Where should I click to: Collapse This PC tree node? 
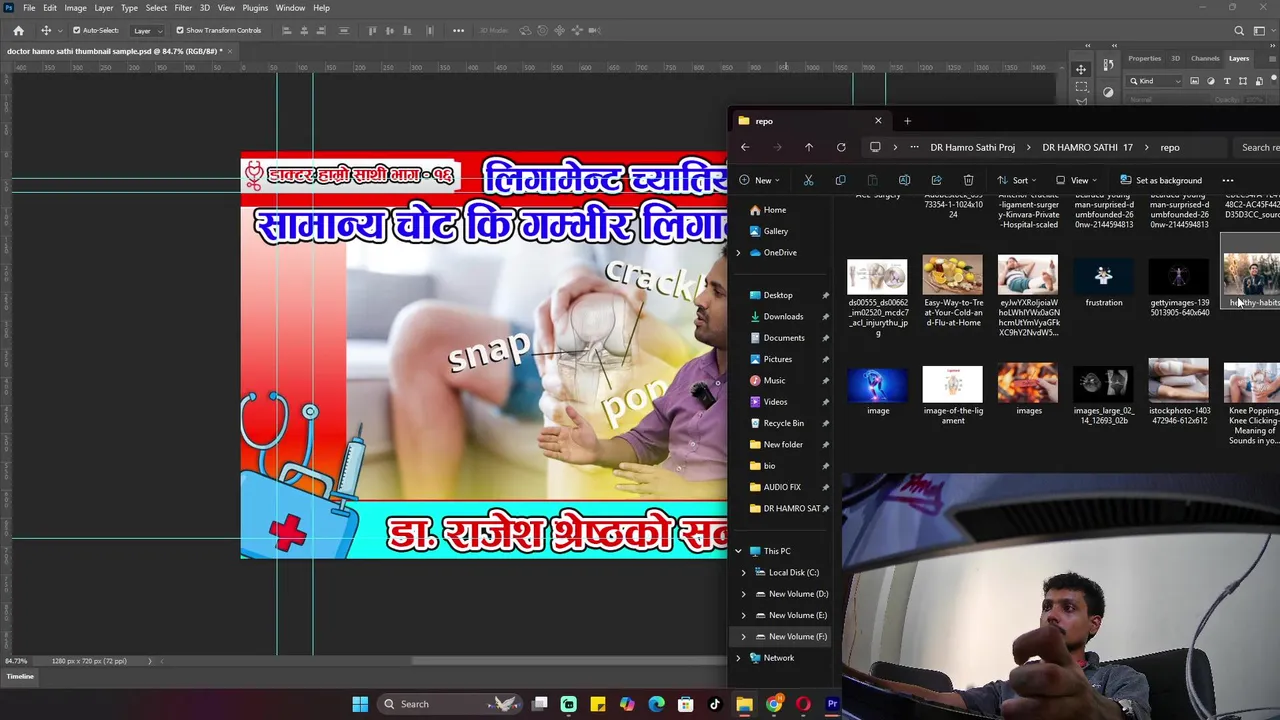[x=738, y=551]
